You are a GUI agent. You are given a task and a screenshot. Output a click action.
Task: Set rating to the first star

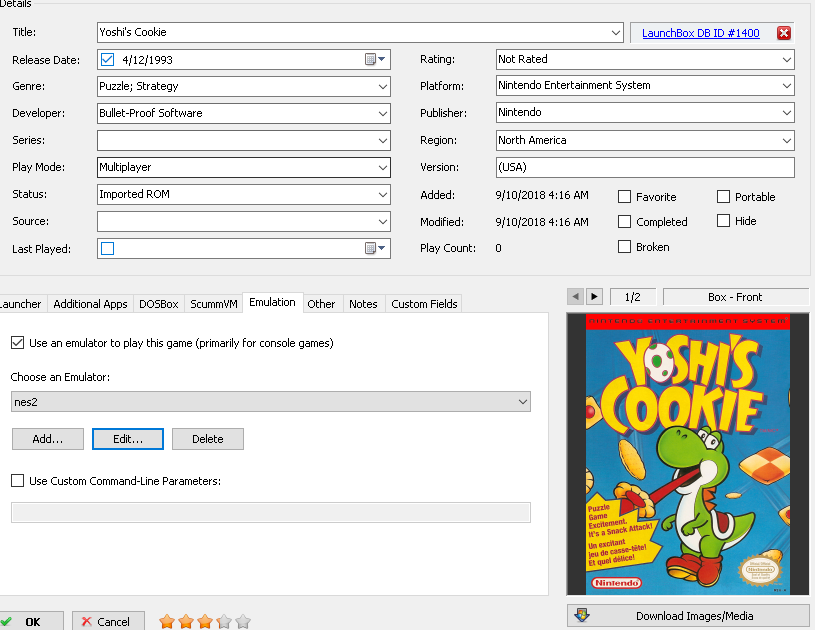click(167, 621)
